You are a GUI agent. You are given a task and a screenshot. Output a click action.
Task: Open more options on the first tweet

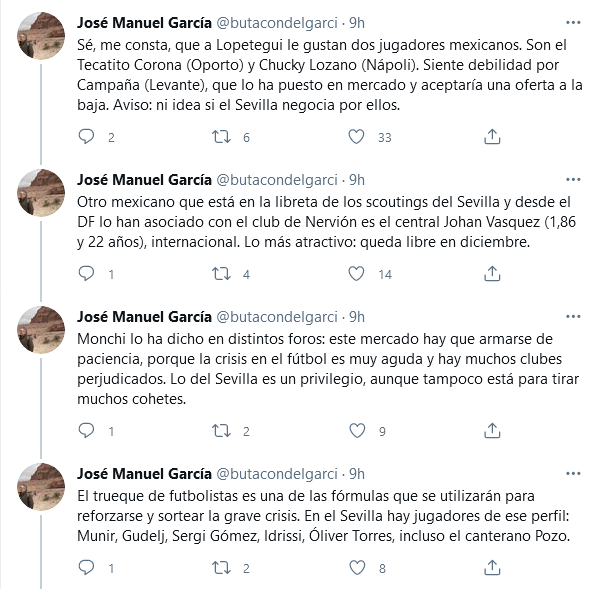[573, 23]
